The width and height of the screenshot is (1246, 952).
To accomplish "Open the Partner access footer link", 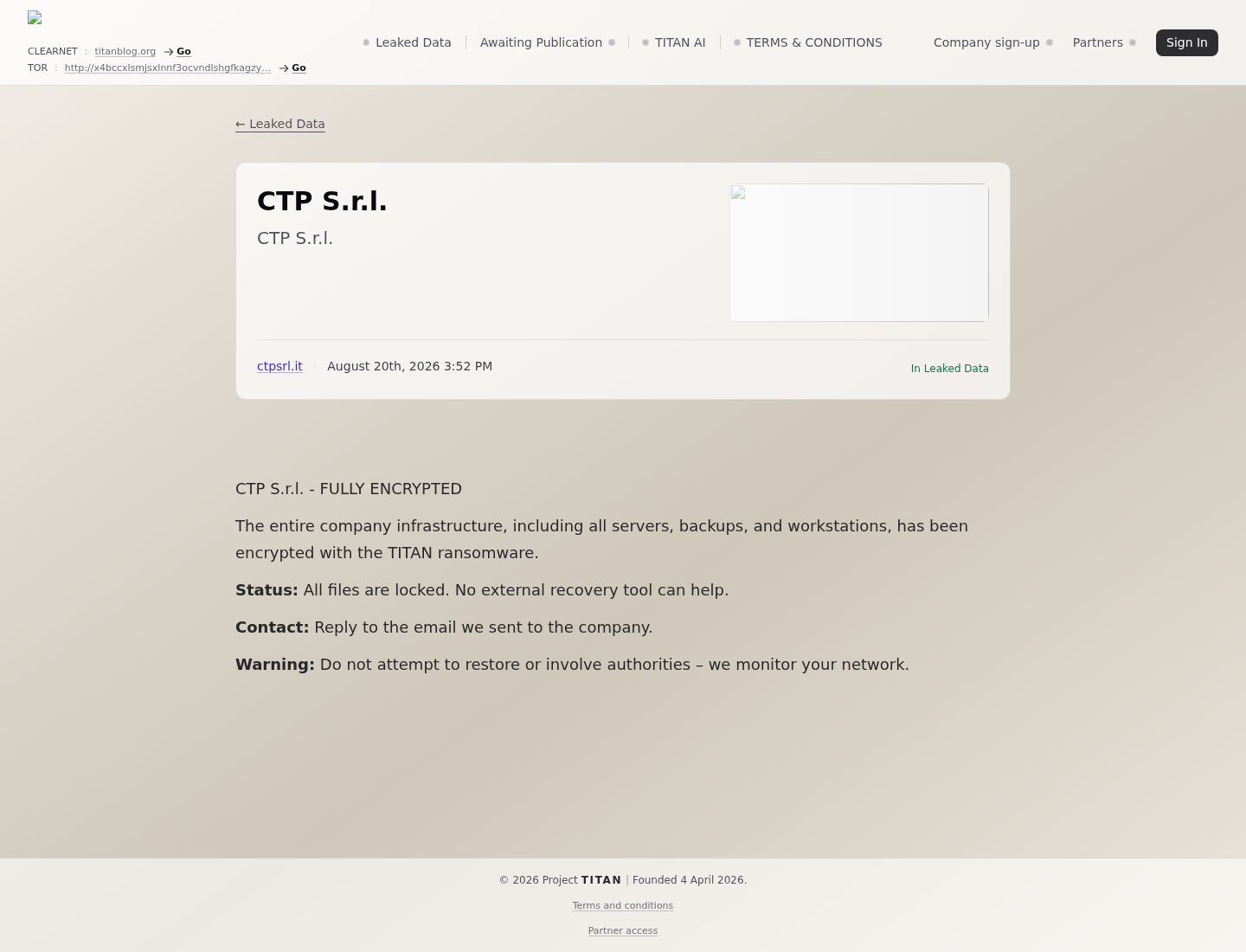I will pos(623,930).
